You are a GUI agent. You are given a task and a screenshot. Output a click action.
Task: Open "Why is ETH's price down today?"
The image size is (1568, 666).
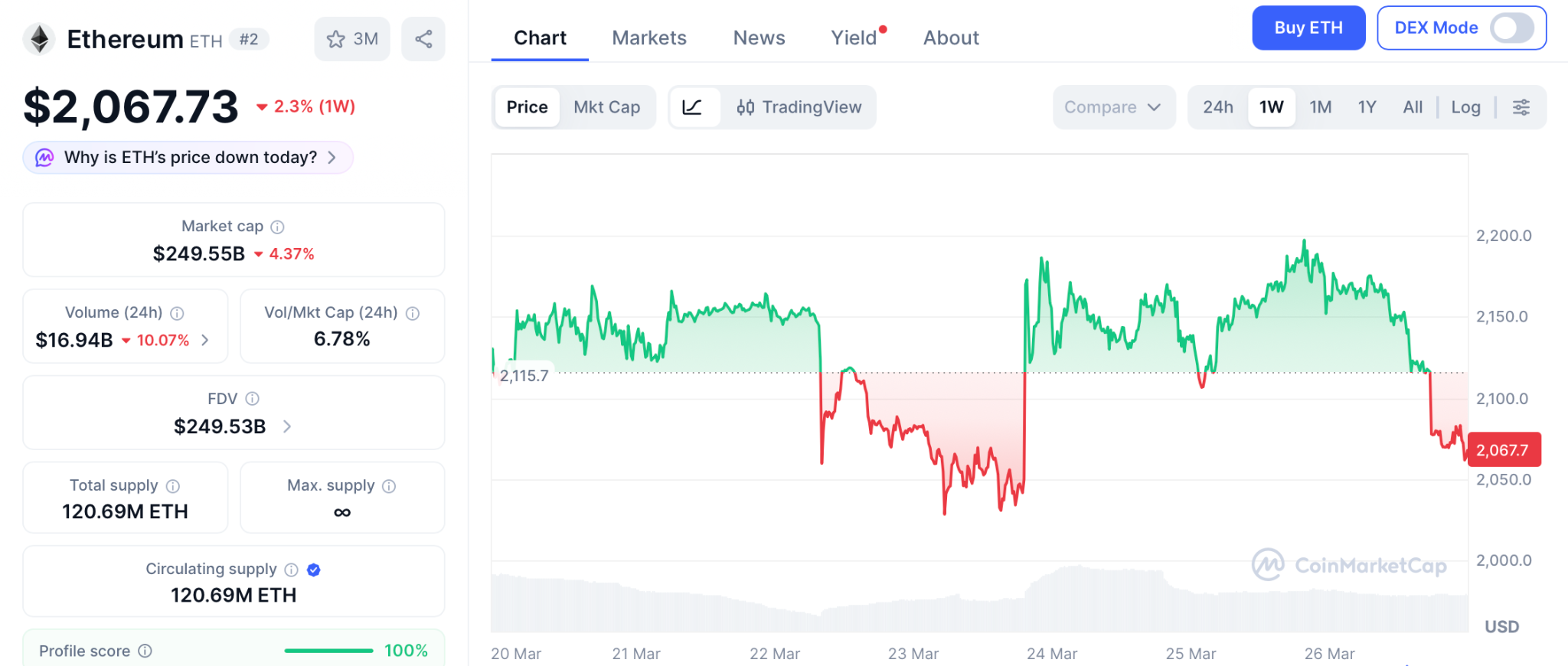point(188,158)
